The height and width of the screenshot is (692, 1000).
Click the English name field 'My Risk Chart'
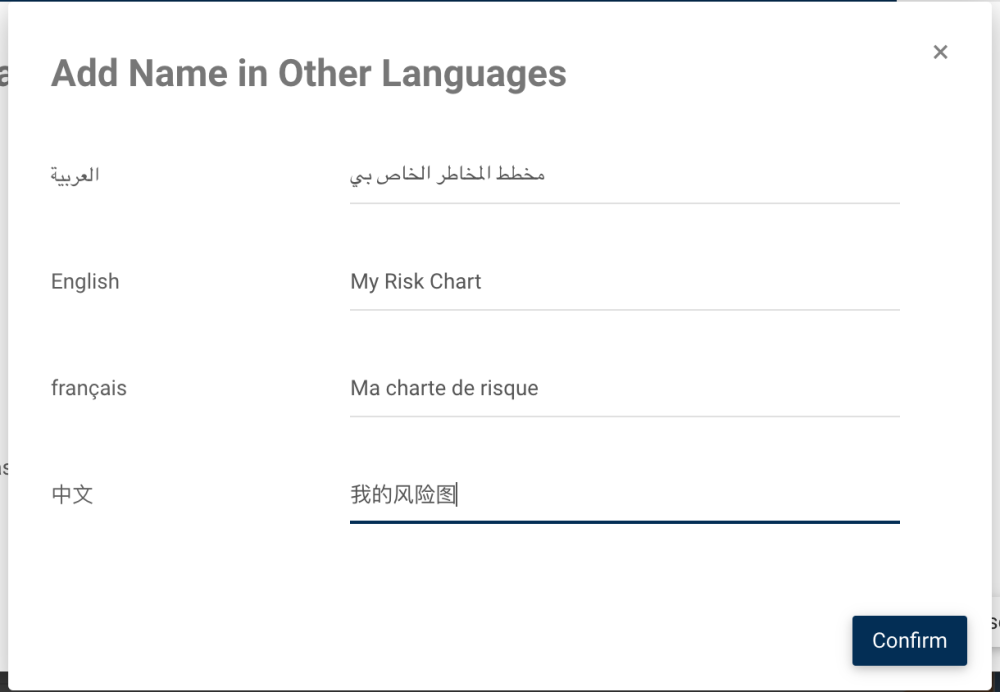click(x=624, y=282)
